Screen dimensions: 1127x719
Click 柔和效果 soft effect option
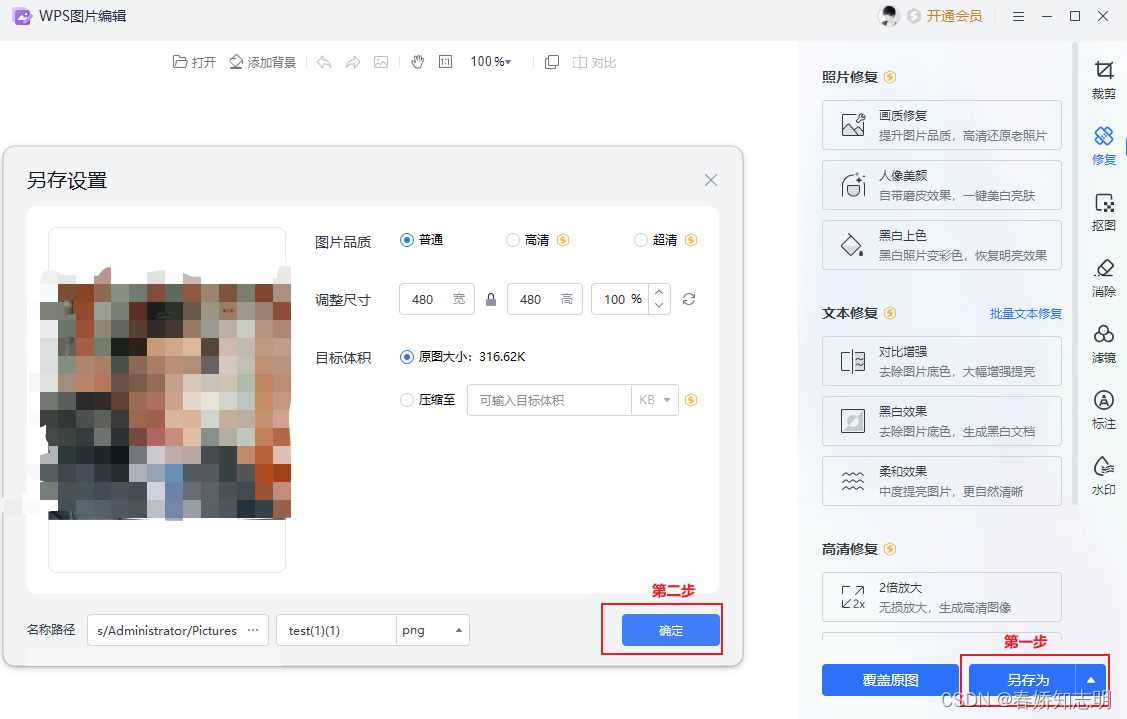click(x=942, y=481)
